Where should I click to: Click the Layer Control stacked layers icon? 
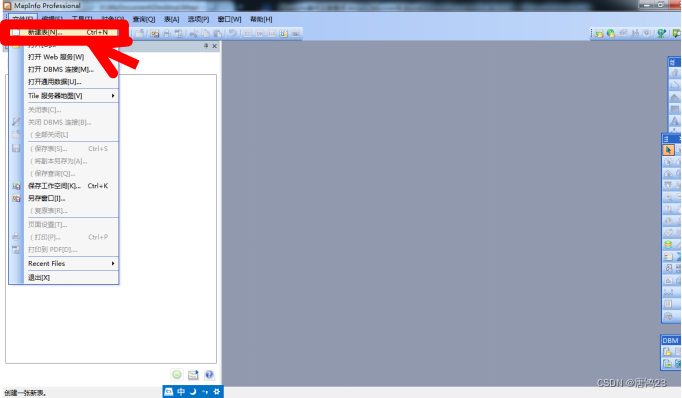[669, 245]
